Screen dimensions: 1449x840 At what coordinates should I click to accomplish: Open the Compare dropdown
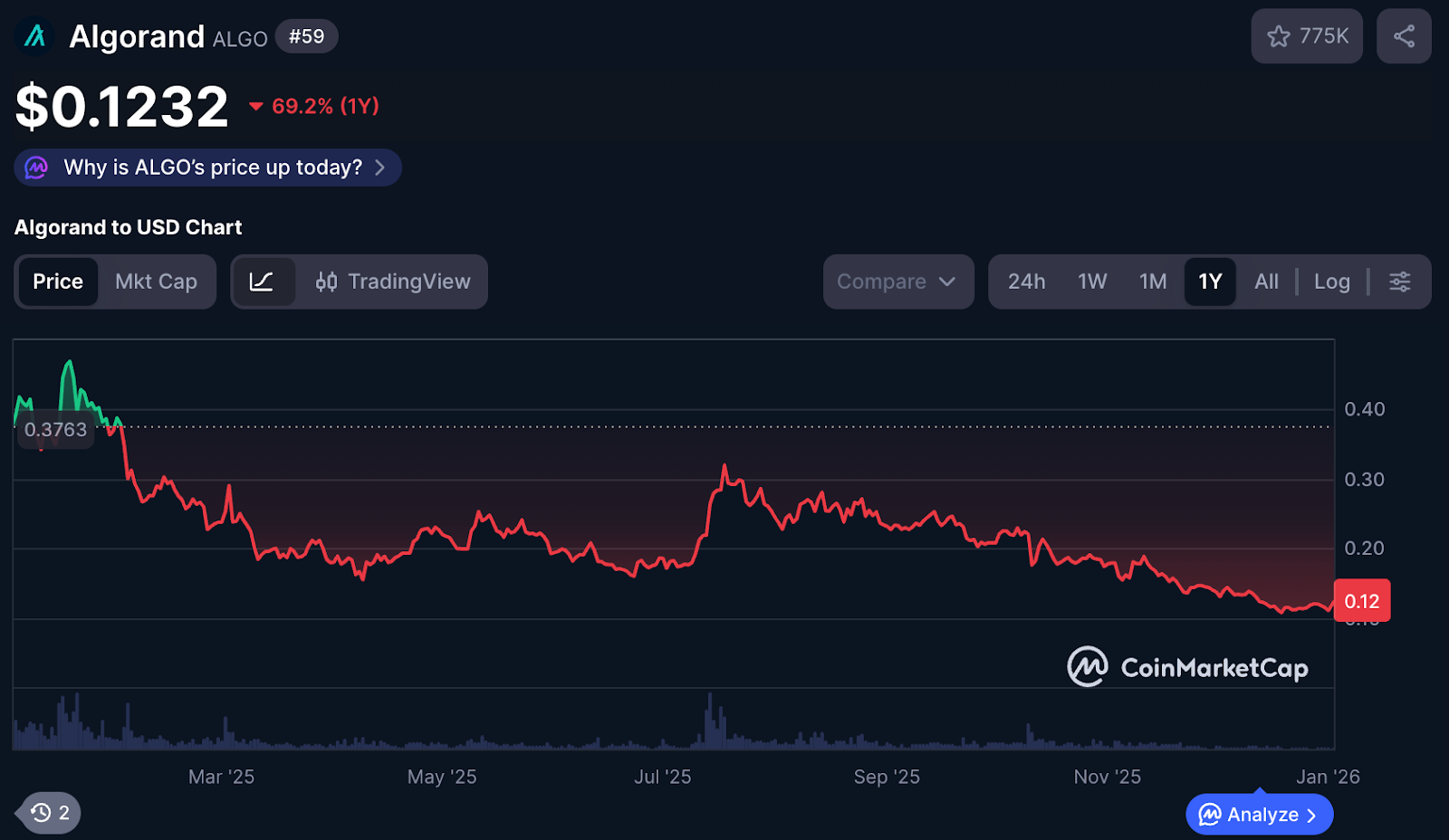(897, 282)
